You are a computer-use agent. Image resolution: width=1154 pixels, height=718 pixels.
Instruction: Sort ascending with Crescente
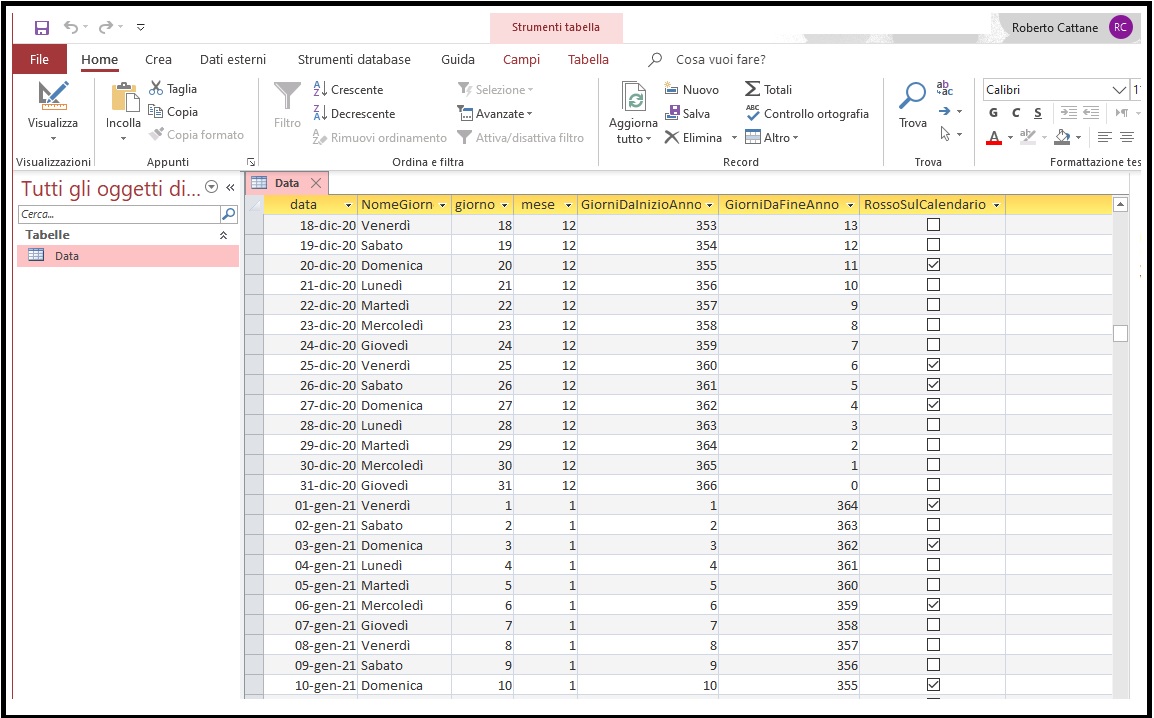coord(348,89)
